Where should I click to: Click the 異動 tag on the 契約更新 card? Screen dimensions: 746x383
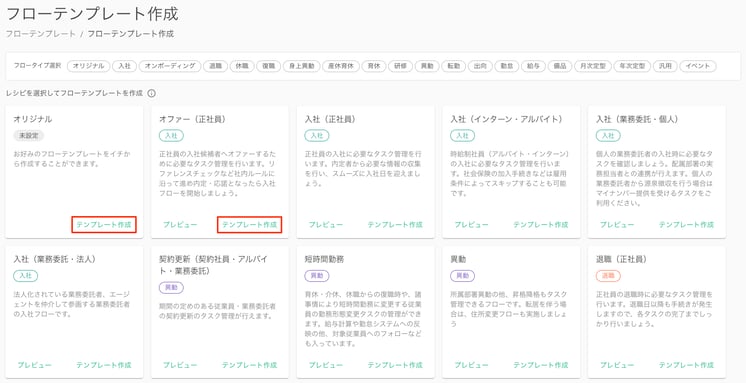coord(171,287)
